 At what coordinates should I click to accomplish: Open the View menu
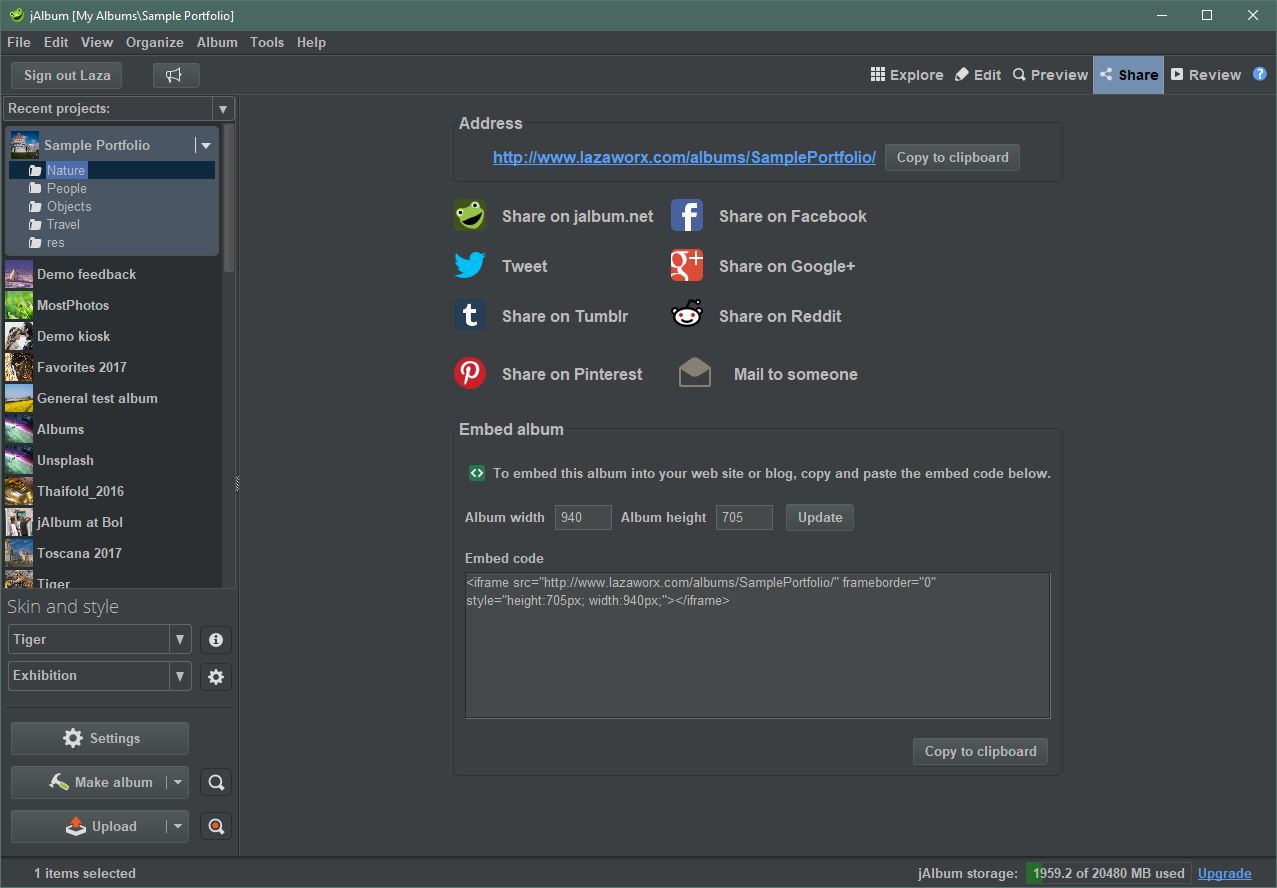(97, 42)
